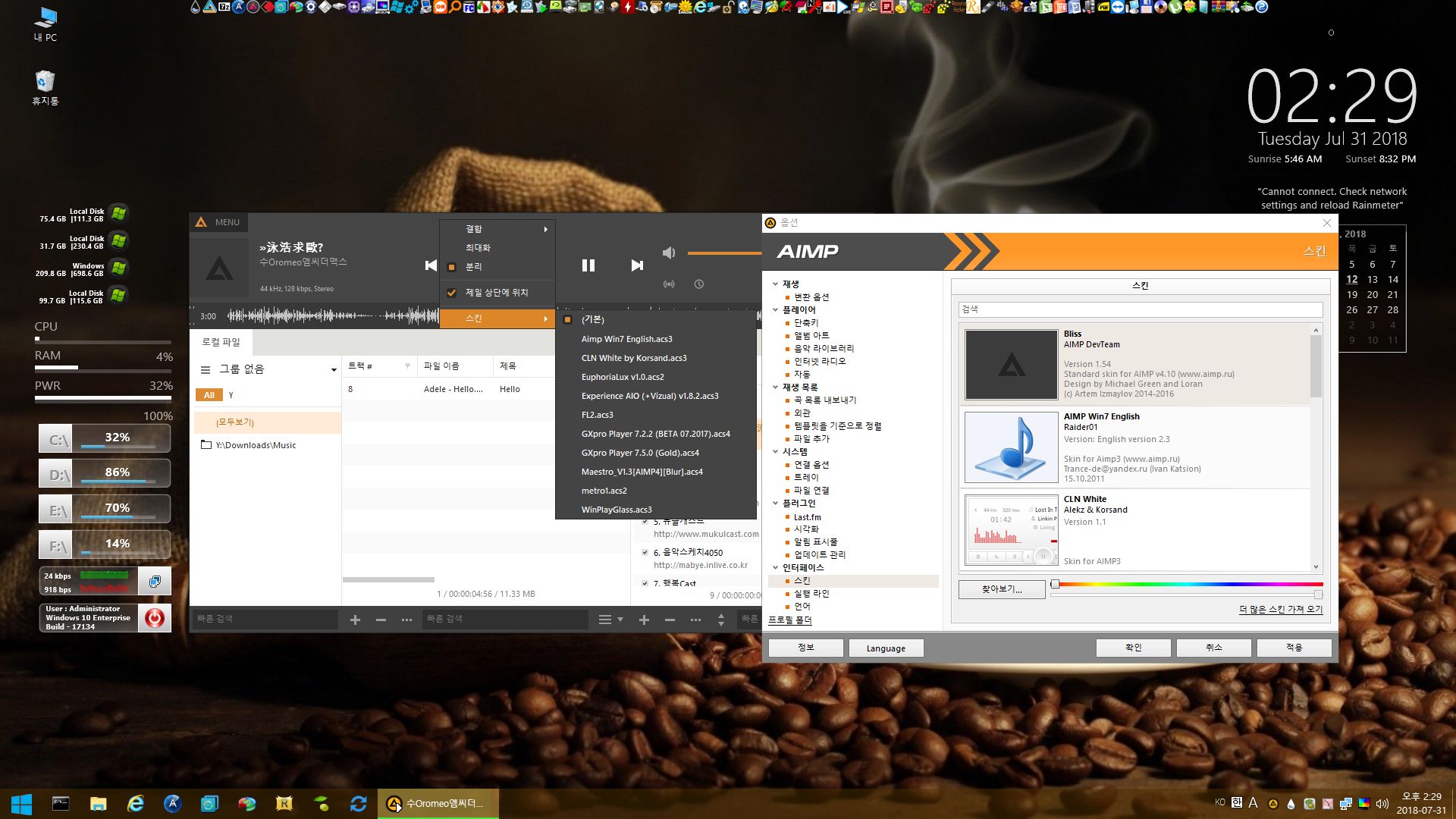Collapse the 인터페이스 tree node
This screenshot has height=819, width=1456.
[775, 567]
